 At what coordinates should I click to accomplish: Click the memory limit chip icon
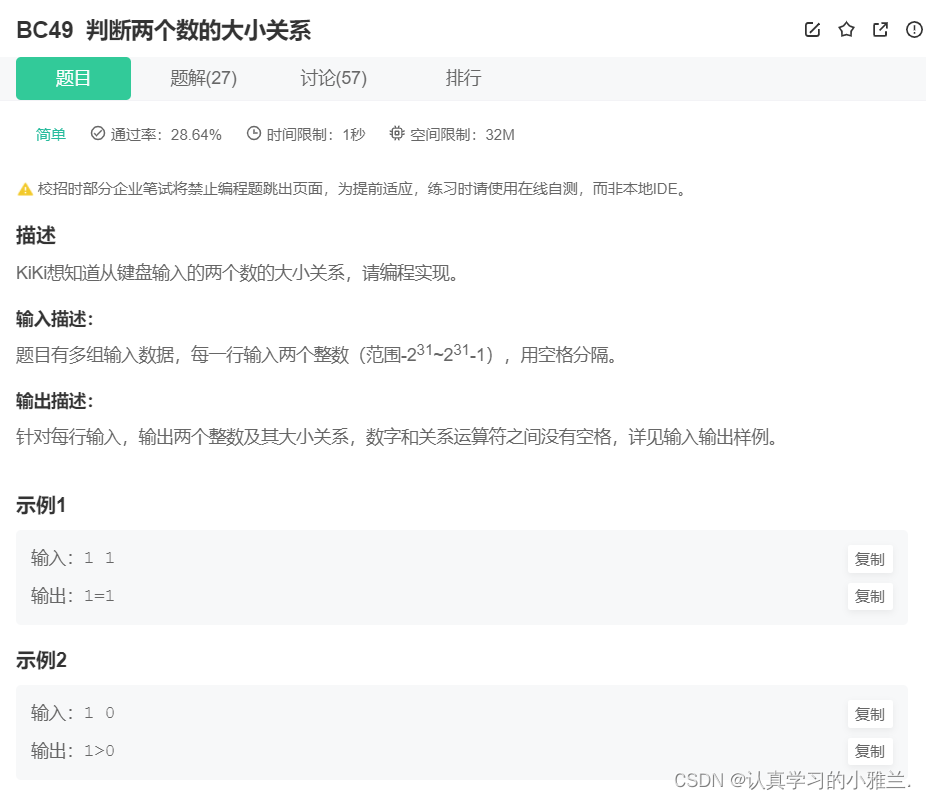(x=397, y=133)
